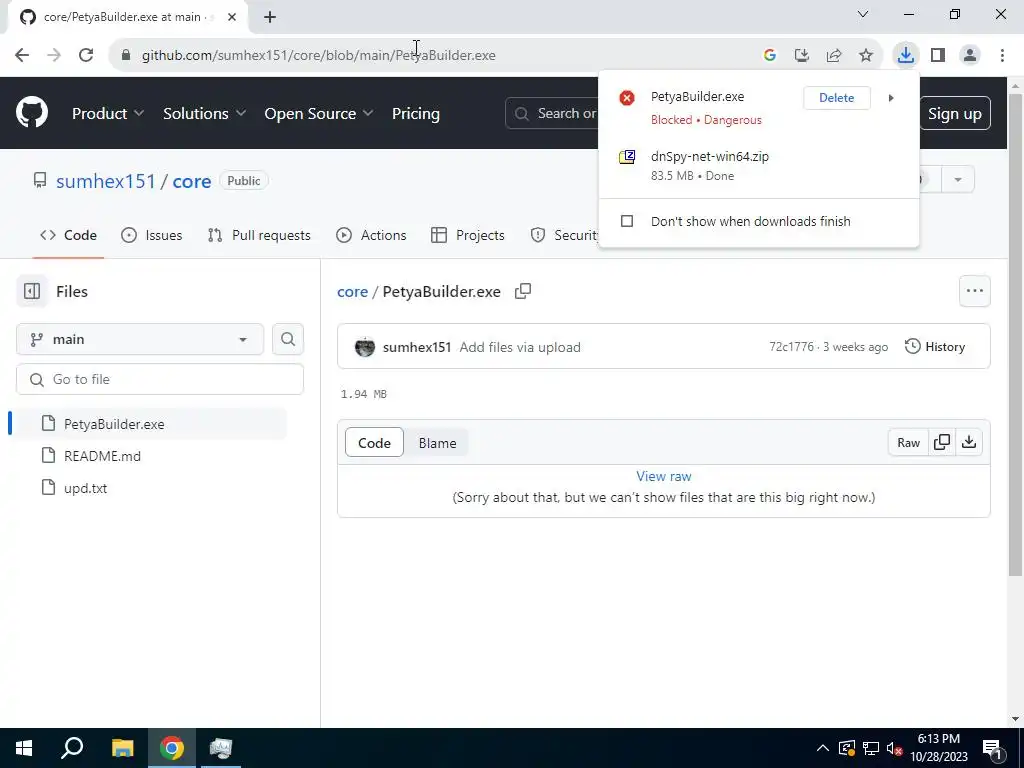Search files with the magnifier button

pos(288,340)
